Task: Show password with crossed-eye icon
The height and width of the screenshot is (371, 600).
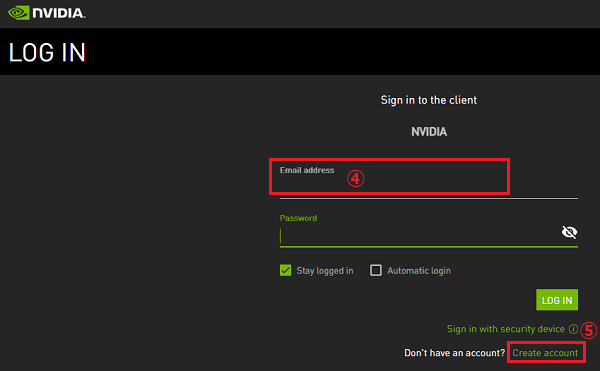Action: click(569, 232)
